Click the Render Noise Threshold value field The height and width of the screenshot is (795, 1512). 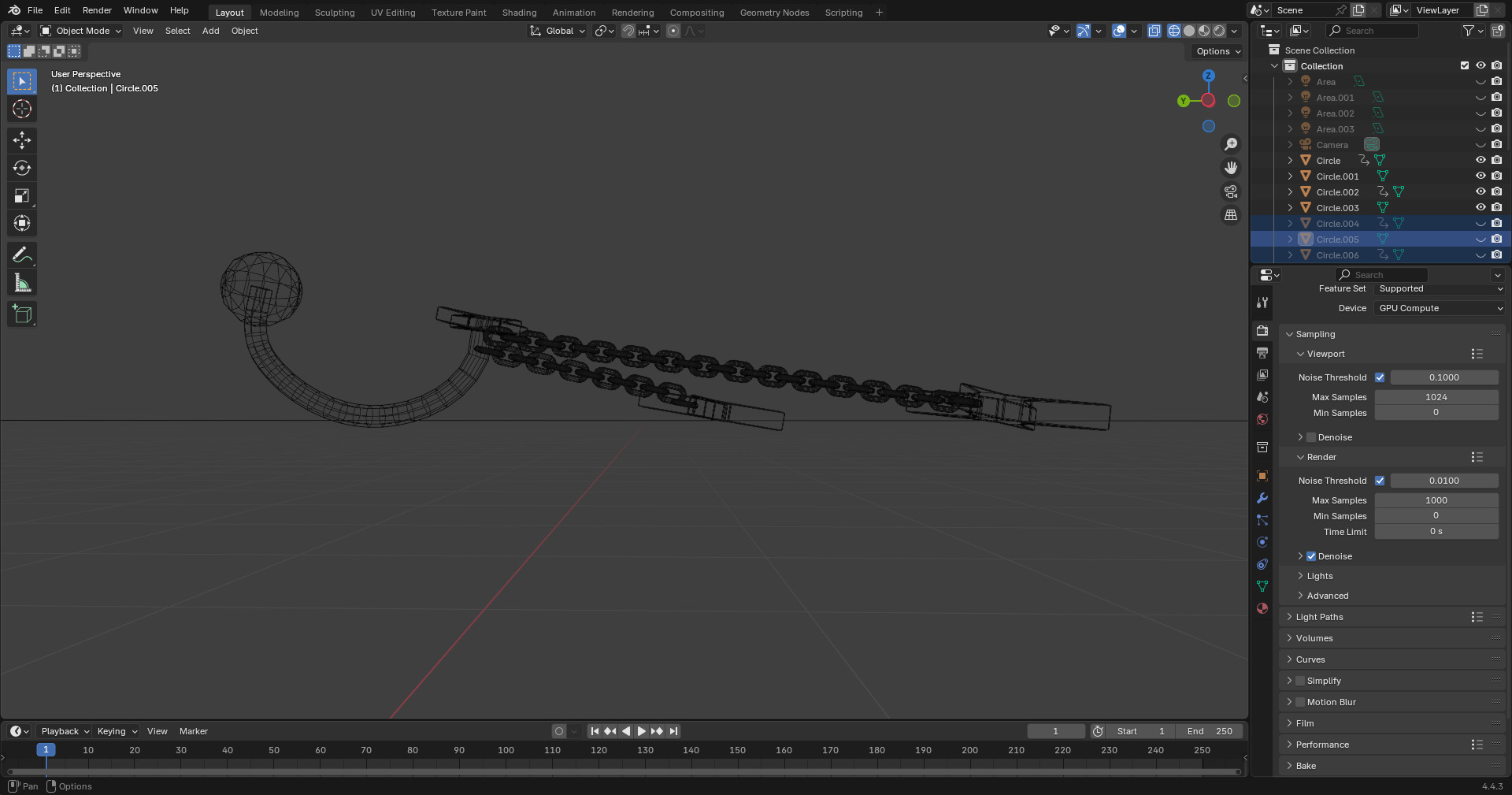click(x=1444, y=481)
